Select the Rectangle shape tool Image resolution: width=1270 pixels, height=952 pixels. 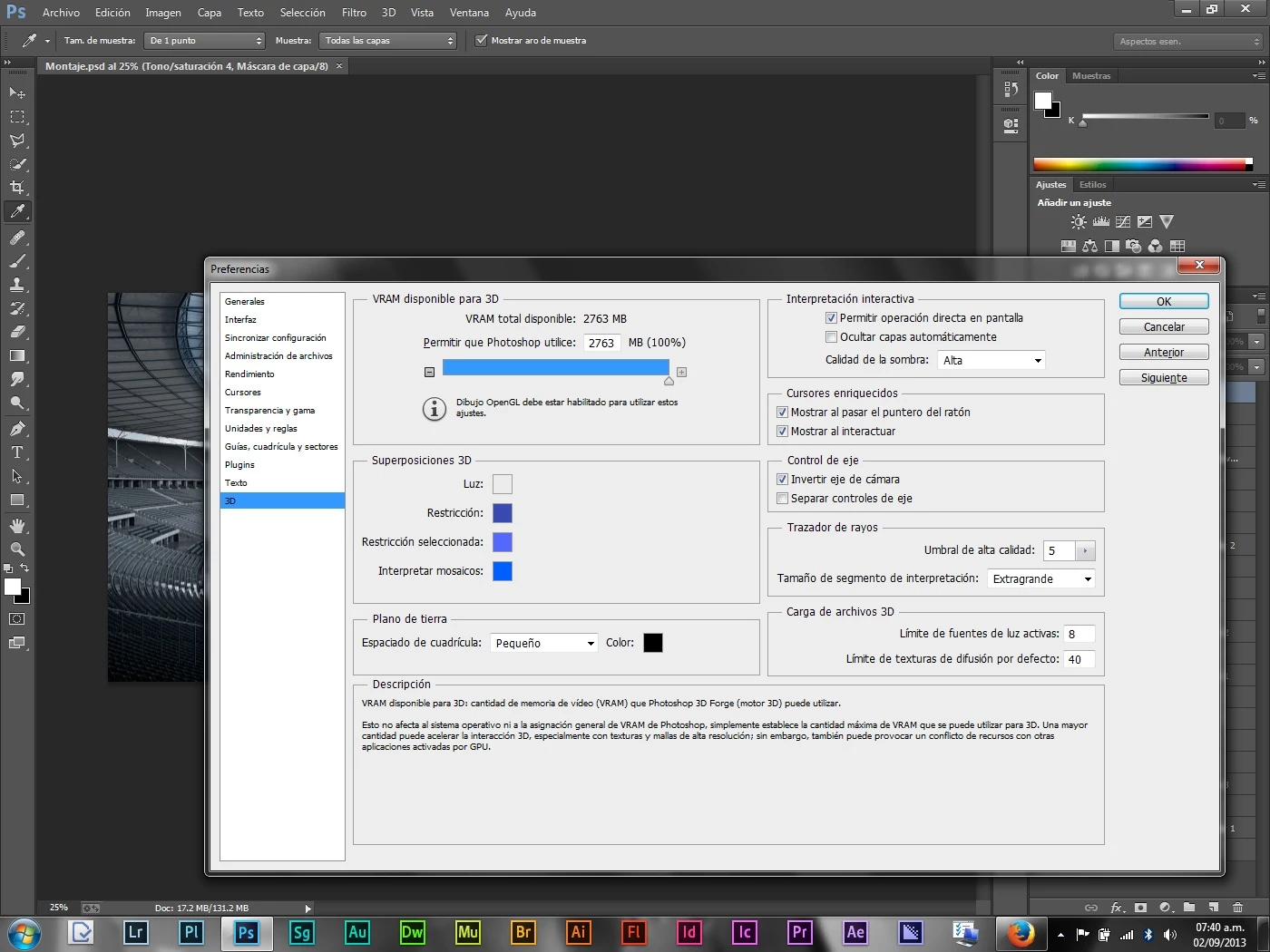pos(17,500)
